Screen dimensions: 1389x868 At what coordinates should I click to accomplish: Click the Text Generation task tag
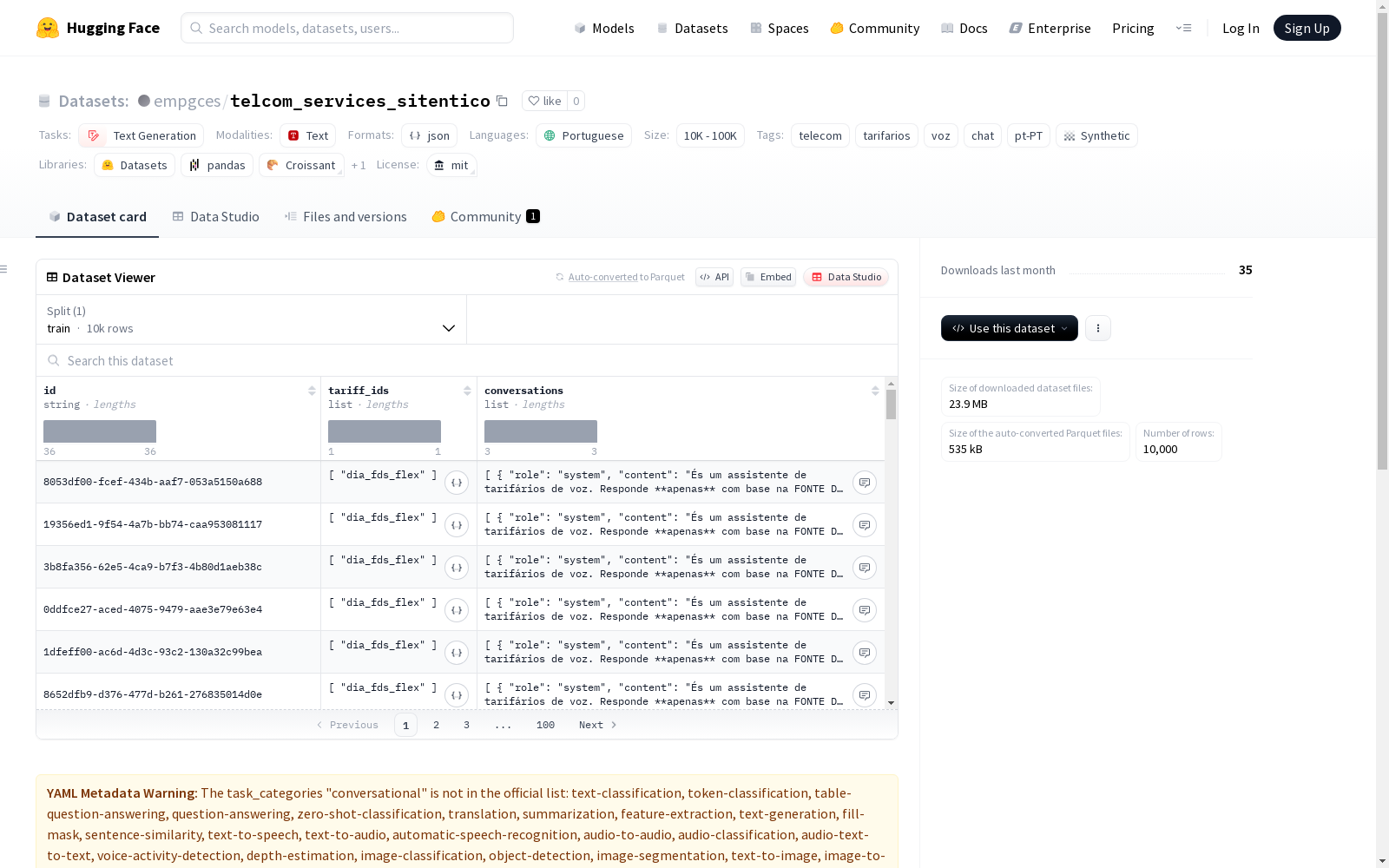142,135
